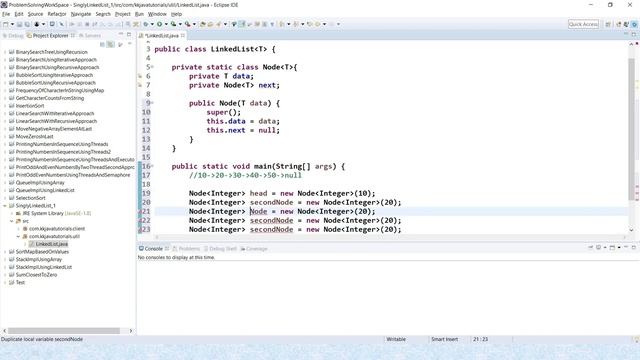
Task: Close the LinkedList.java editor tab
Action: click(x=183, y=36)
